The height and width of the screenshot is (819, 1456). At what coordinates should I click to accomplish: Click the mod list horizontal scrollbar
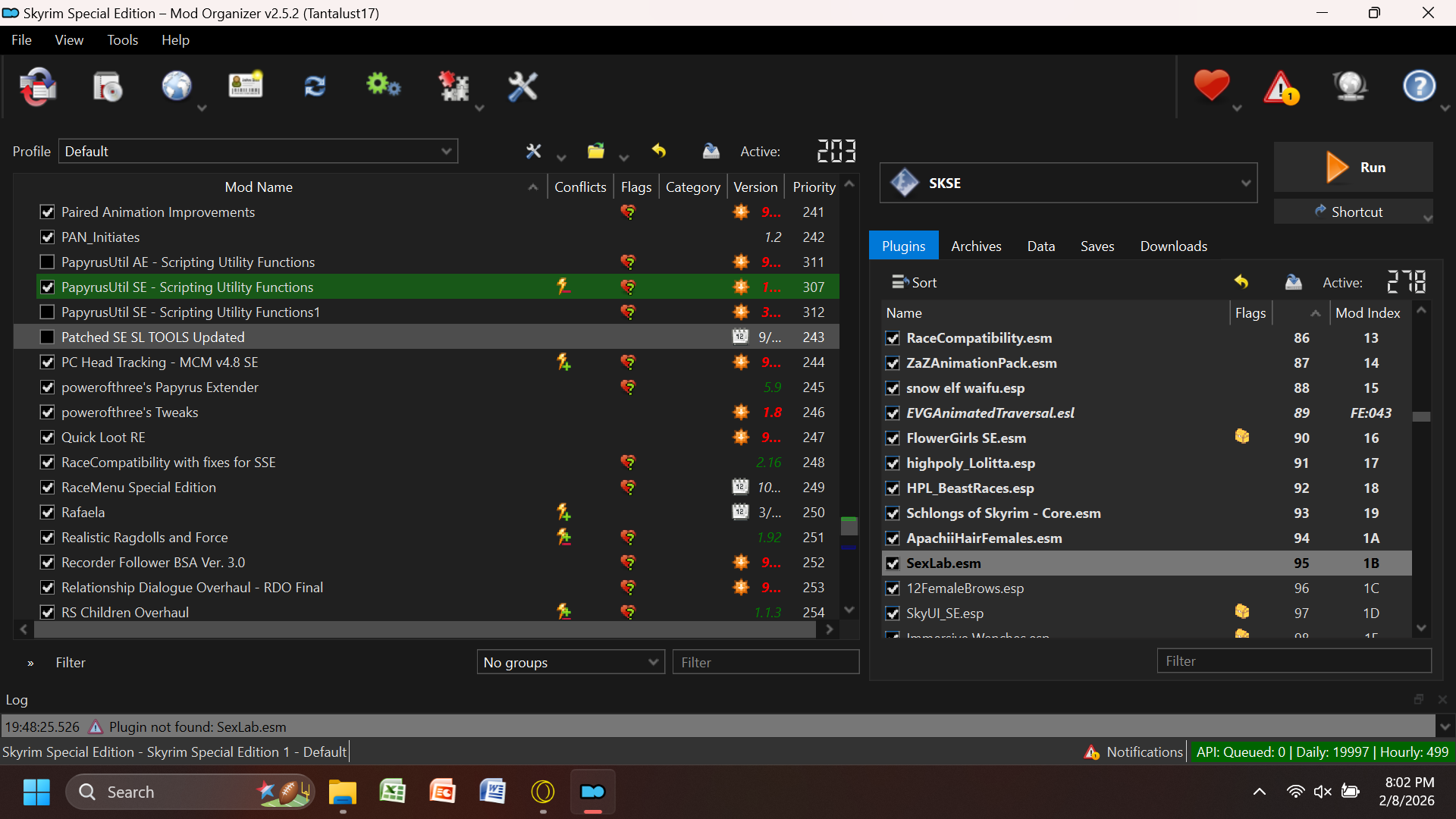[x=425, y=629]
